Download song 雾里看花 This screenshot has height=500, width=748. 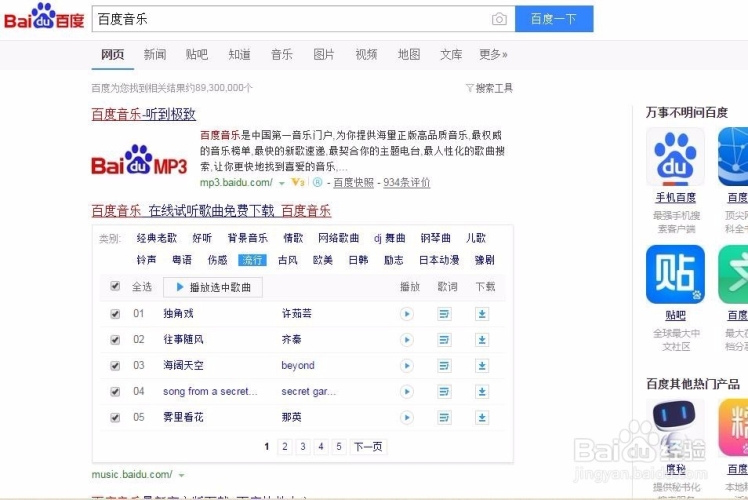coord(482,417)
